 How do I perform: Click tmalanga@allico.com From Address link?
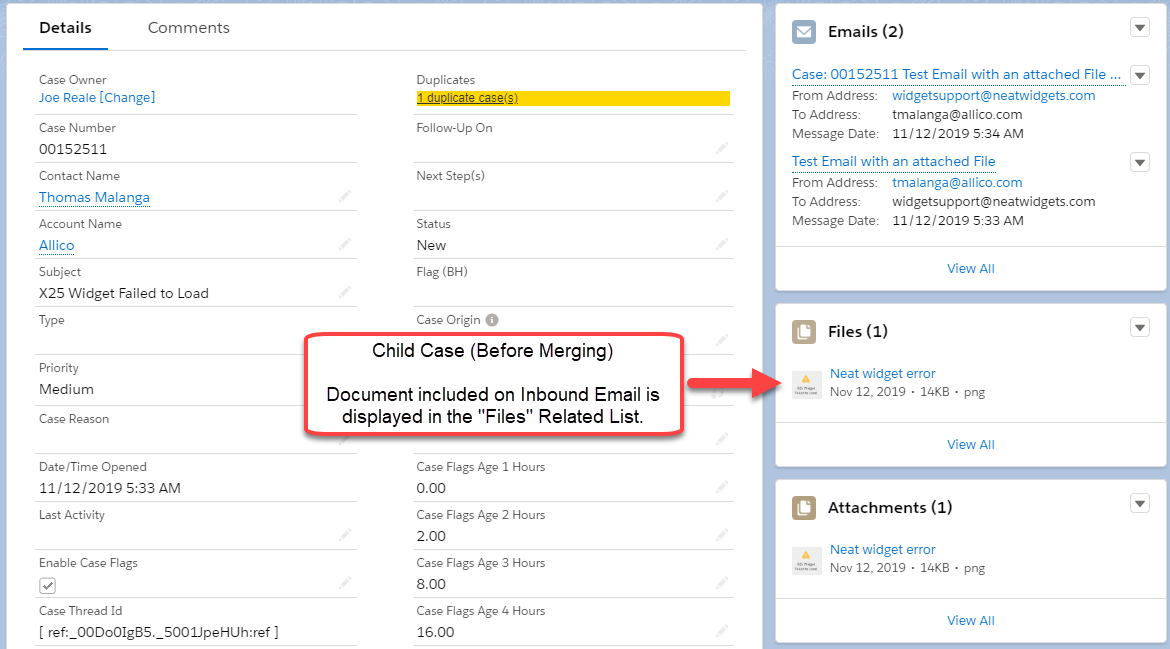pyautogui.click(x=957, y=183)
